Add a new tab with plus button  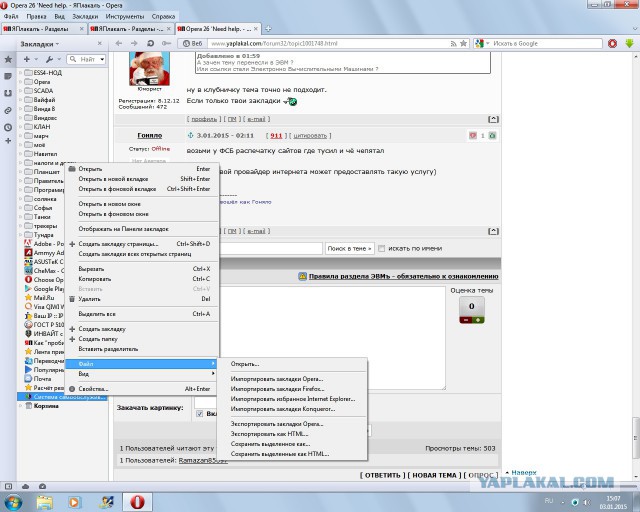268,29
